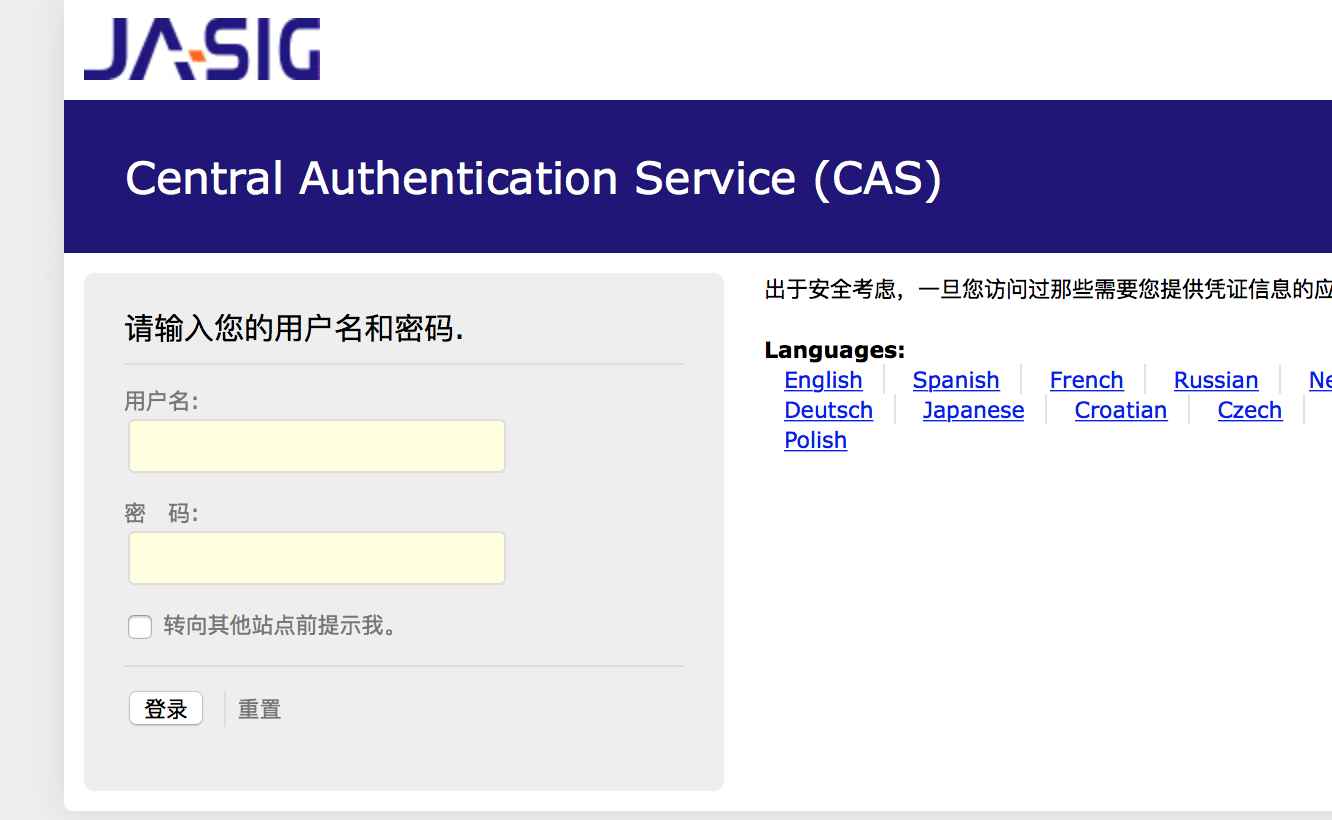This screenshot has height=820, width=1332.
Task: Click the Central Authentication Service header title
Action: 533,178
